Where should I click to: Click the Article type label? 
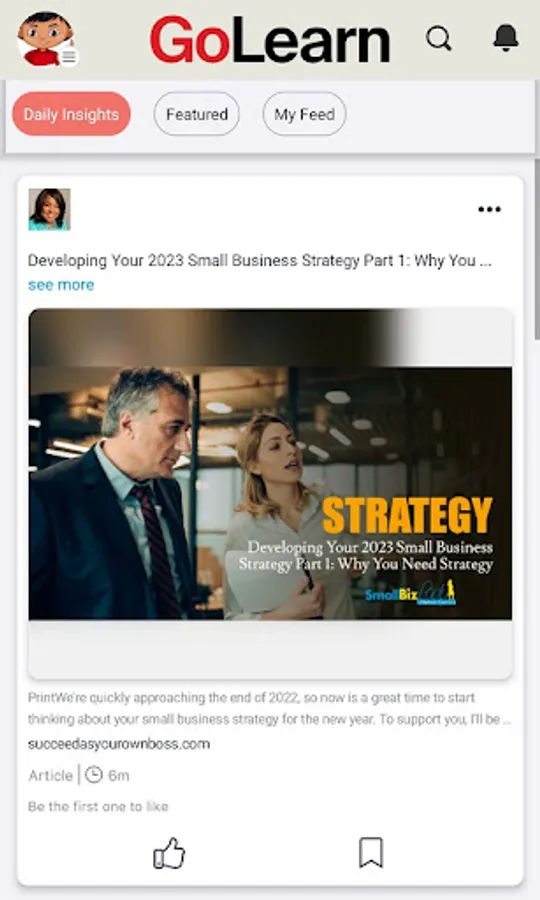pos(50,775)
